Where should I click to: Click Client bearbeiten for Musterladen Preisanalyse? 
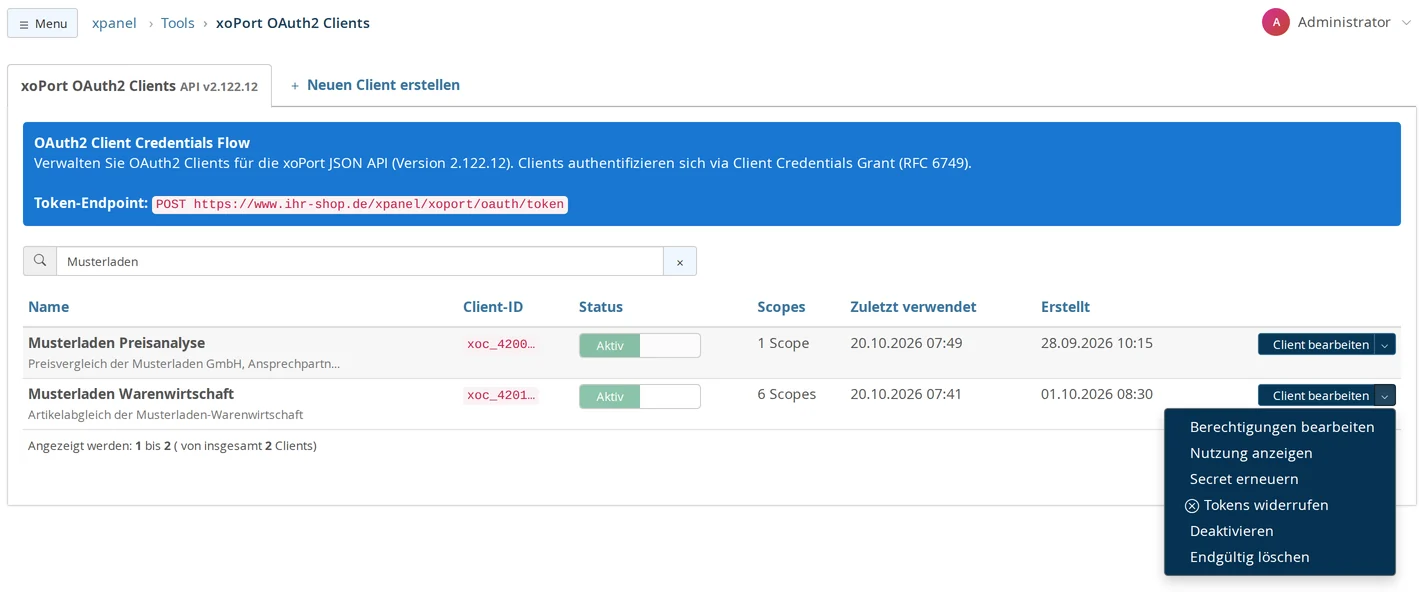(1316, 344)
